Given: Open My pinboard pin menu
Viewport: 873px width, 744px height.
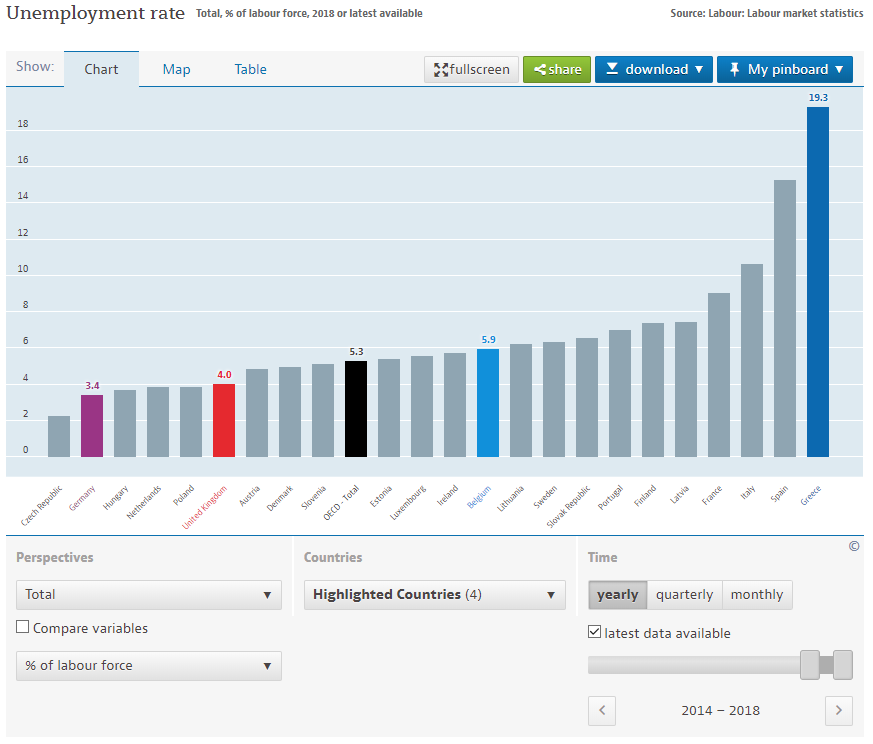Looking at the screenshot, I should [784, 69].
